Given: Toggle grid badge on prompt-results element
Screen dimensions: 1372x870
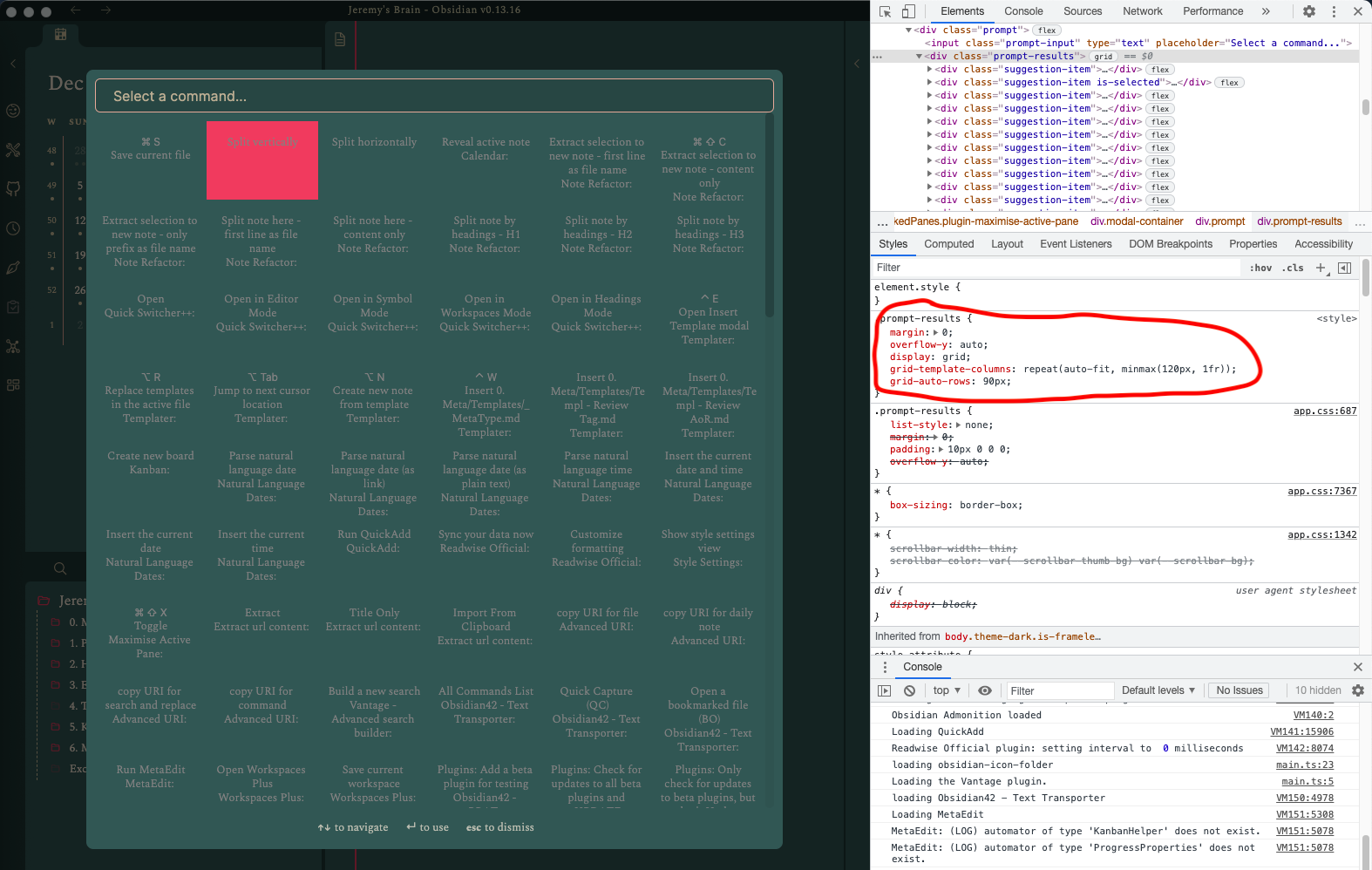Looking at the screenshot, I should coord(1104,57).
